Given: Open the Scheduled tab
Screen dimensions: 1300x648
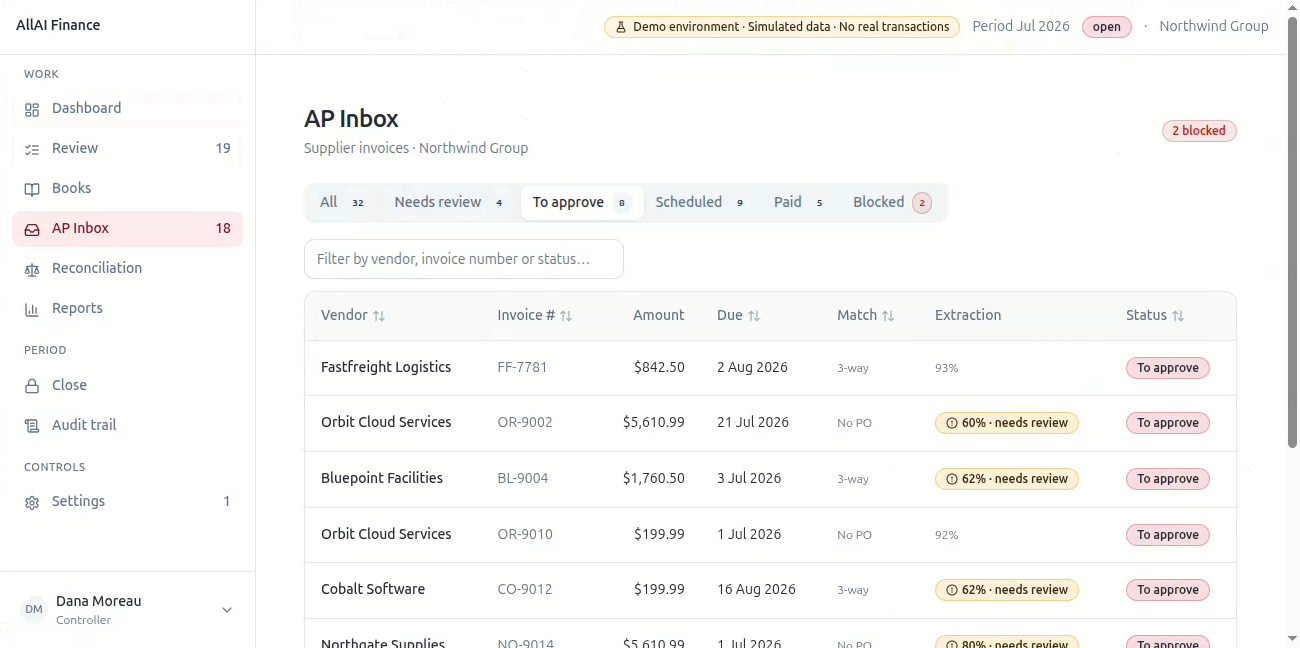Looking at the screenshot, I should coord(702,202).
